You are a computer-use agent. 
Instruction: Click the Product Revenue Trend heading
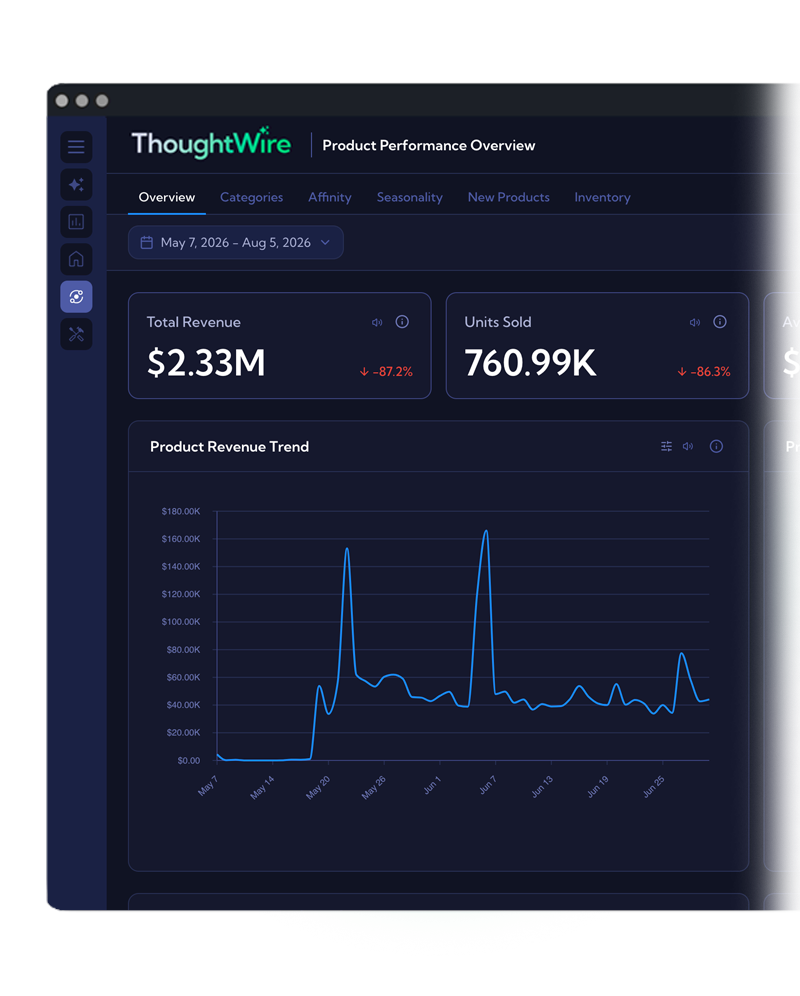229,447
